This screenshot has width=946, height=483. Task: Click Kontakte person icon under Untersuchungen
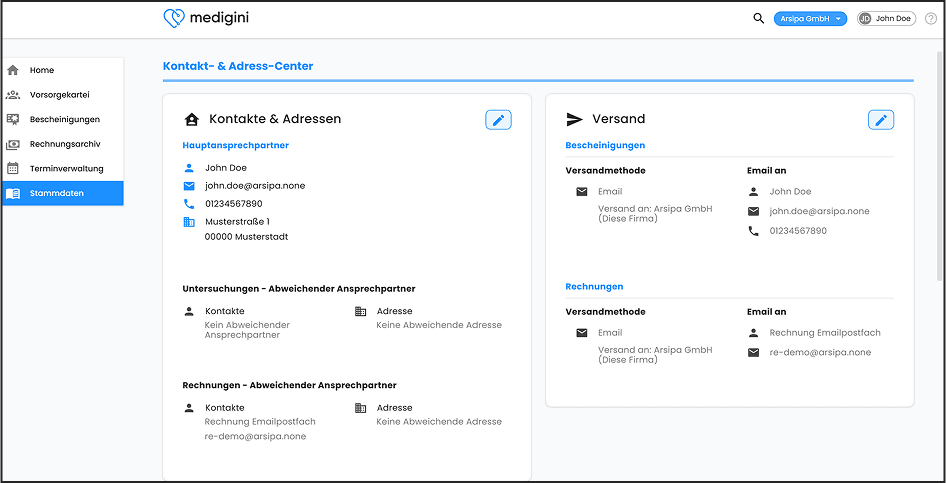(x=189, y=311)
